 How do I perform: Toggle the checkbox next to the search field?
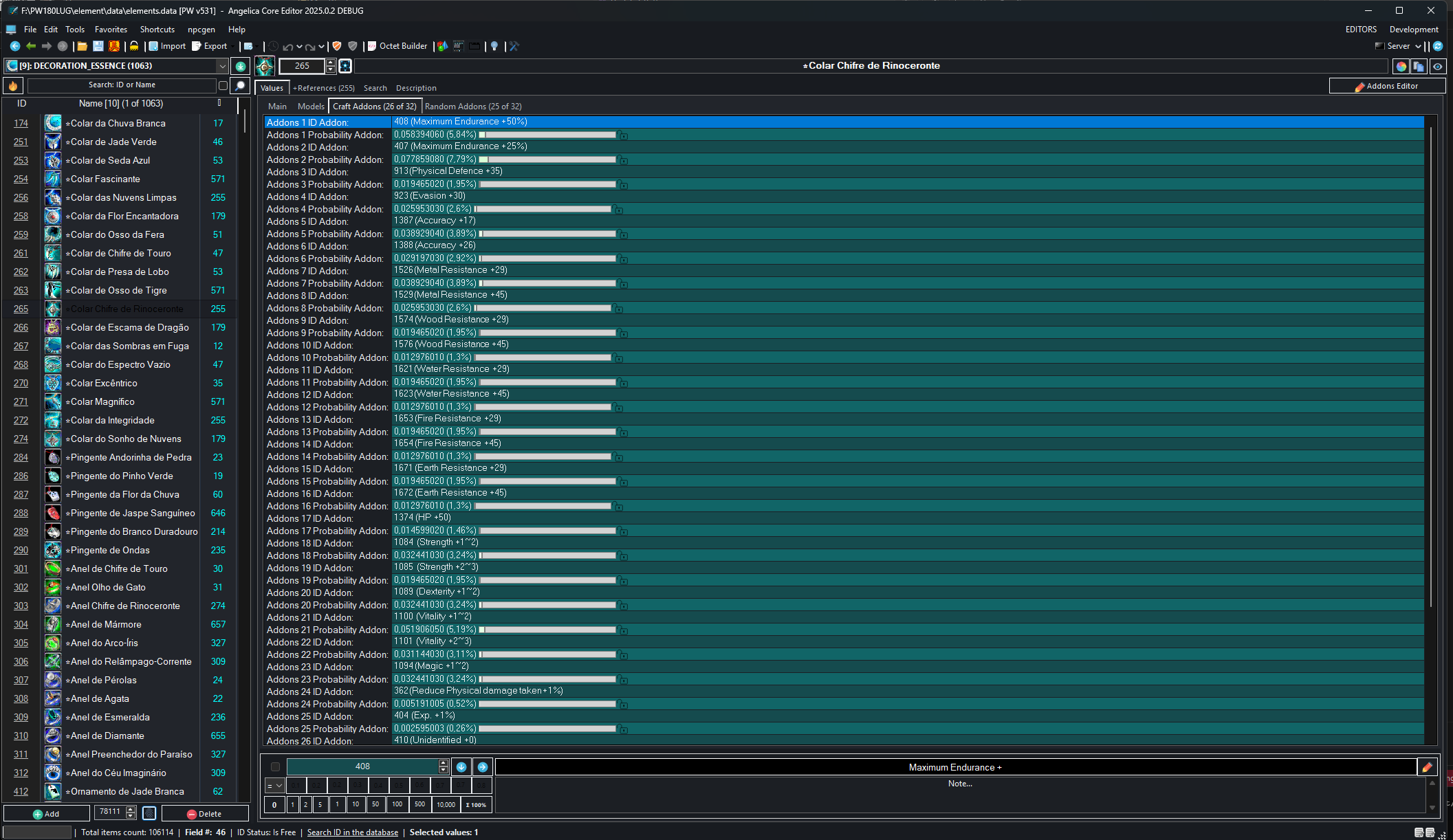[223, 85]
